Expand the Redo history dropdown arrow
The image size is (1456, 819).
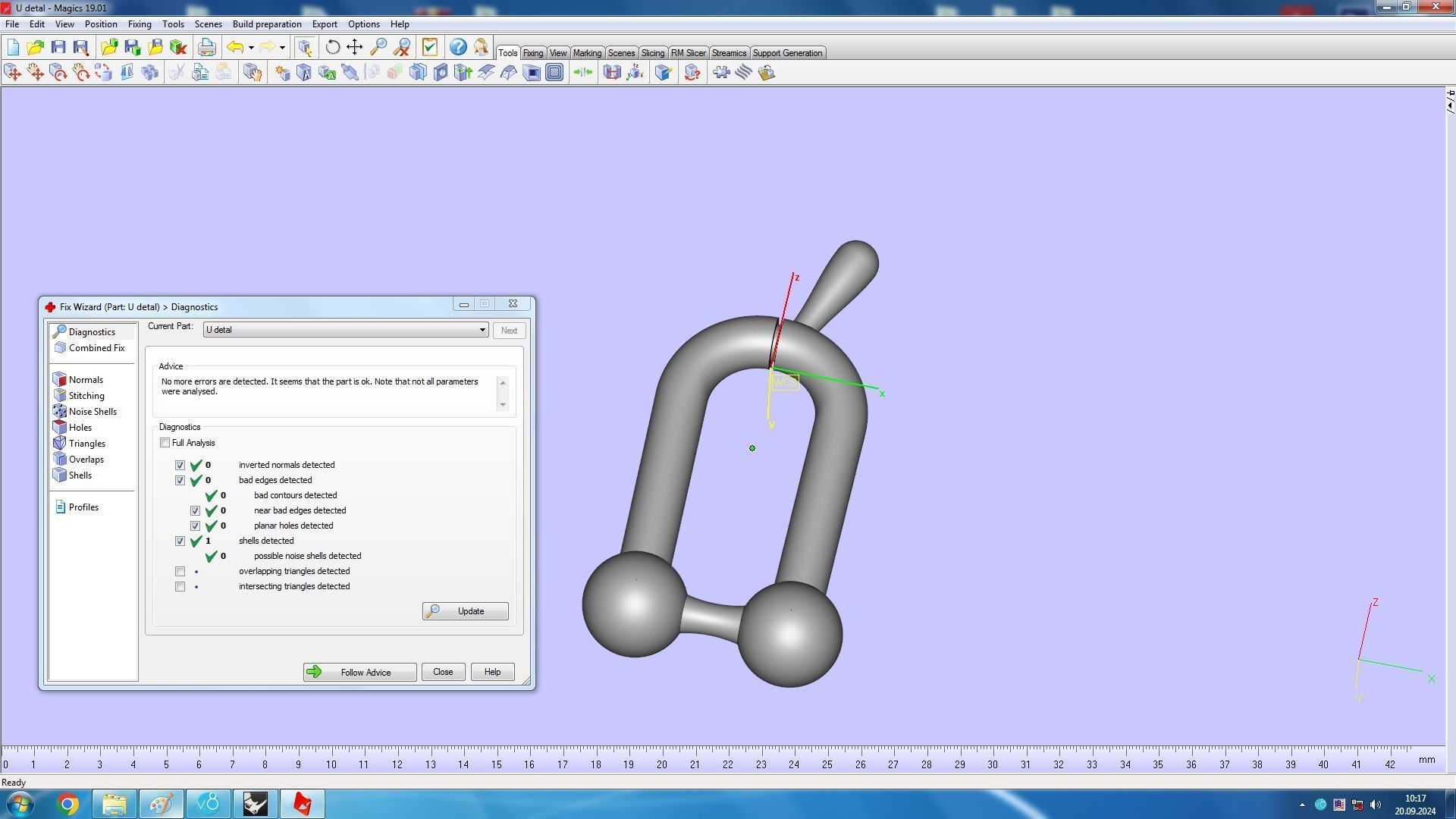point(282,48)
